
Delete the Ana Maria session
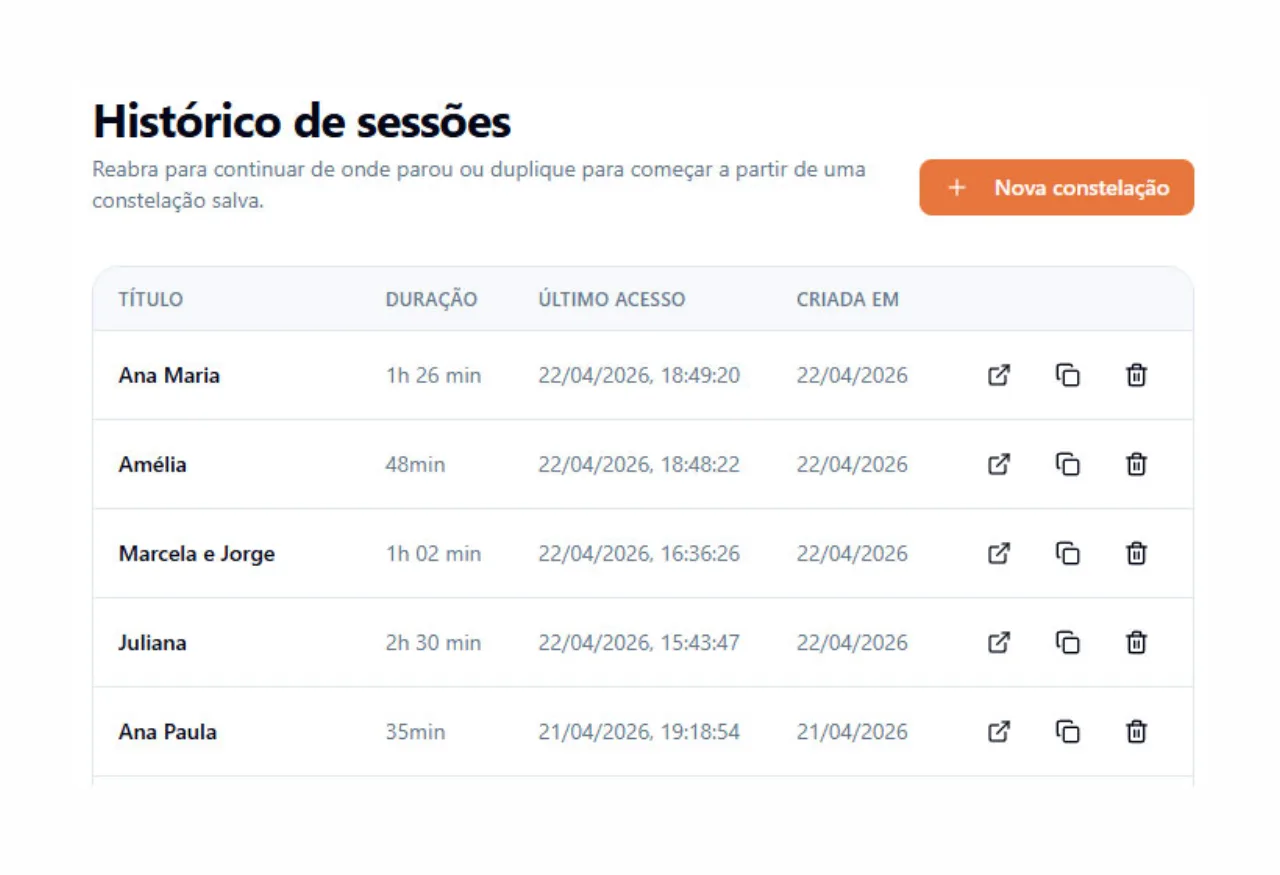(1136, 376)
